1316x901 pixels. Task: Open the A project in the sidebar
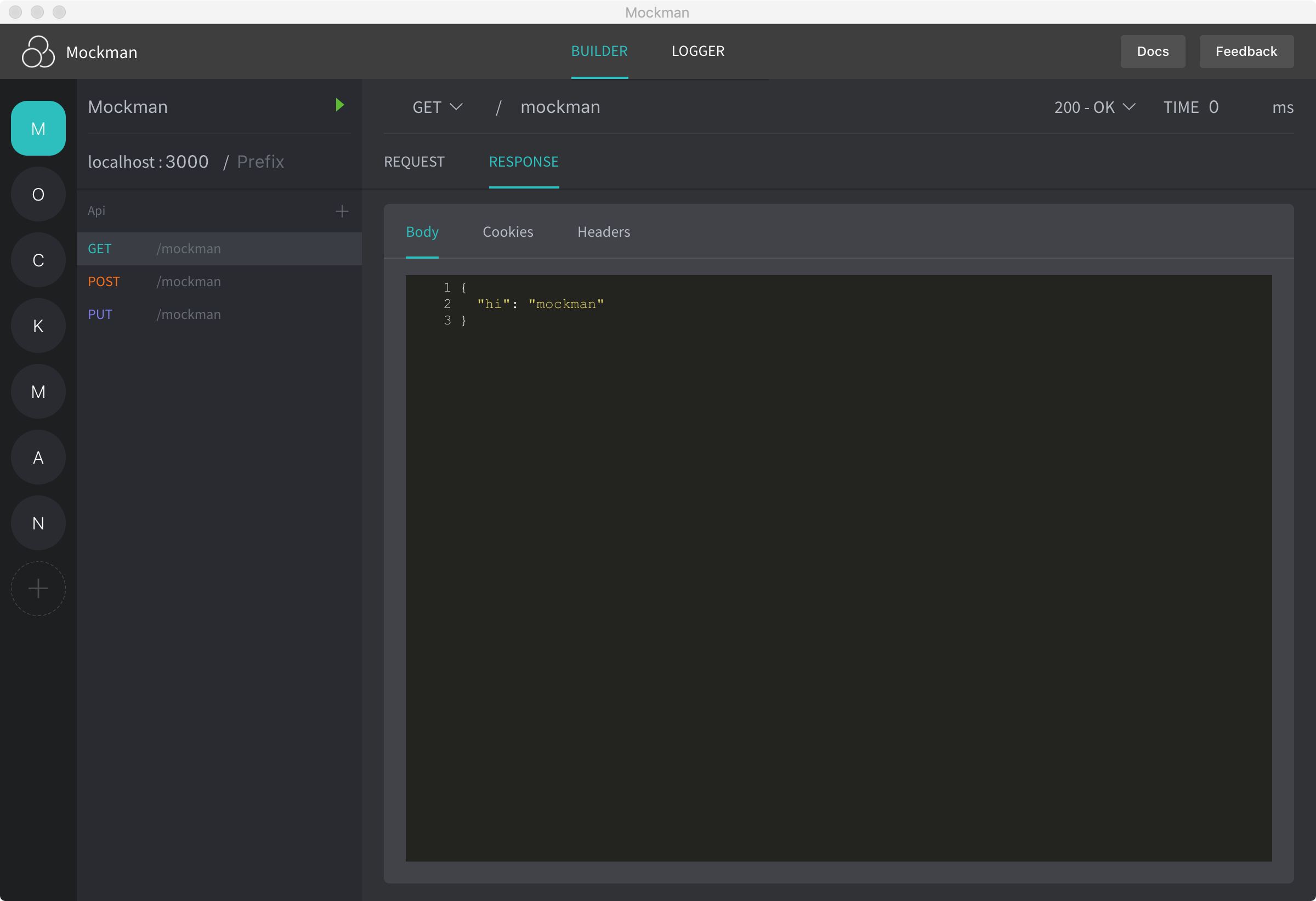point(38,457)
